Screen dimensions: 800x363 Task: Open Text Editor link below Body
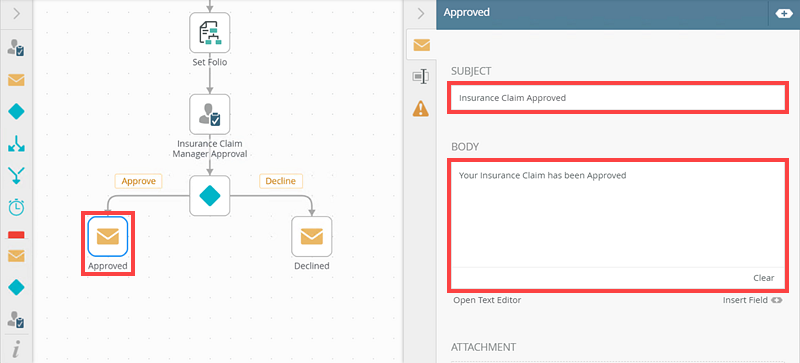pos(487,300)
